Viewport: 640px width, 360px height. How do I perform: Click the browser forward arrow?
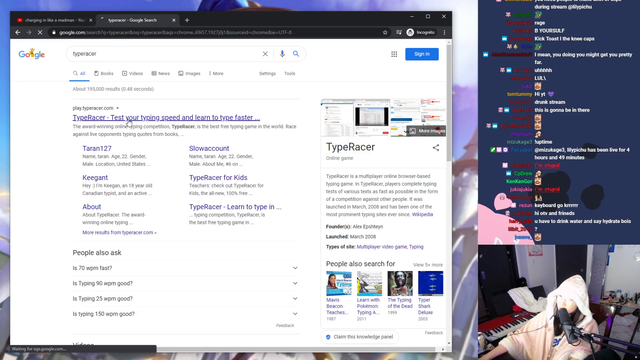coord(29,32)
